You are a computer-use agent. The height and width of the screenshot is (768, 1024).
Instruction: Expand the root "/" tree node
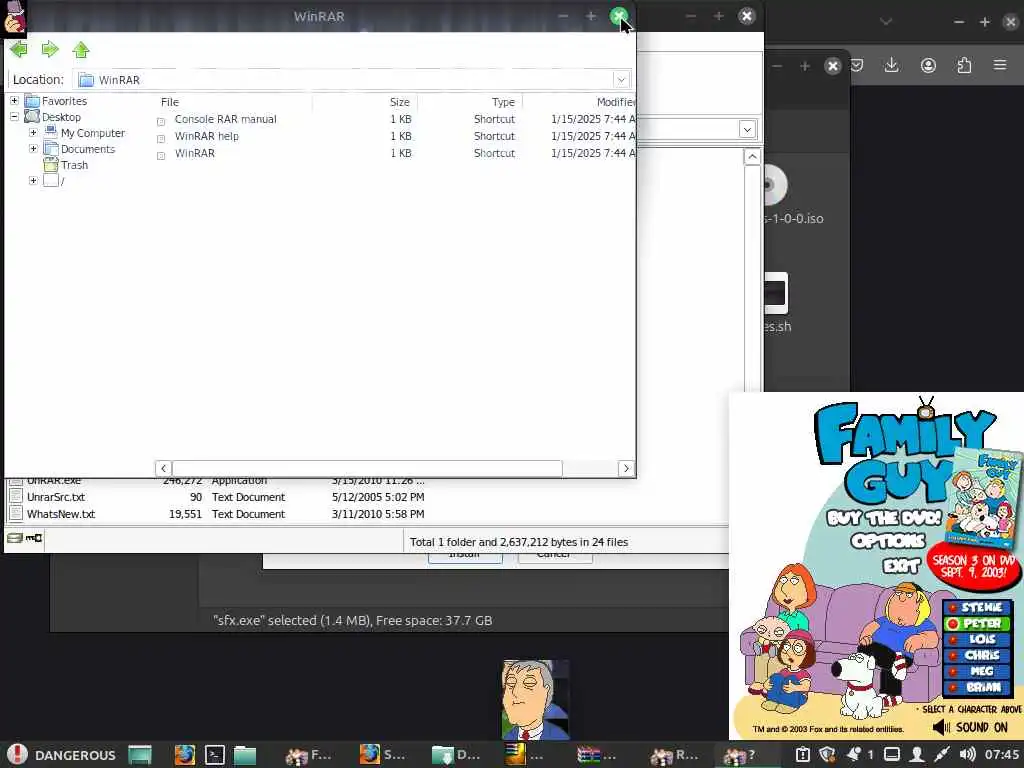tap(33, 180)
